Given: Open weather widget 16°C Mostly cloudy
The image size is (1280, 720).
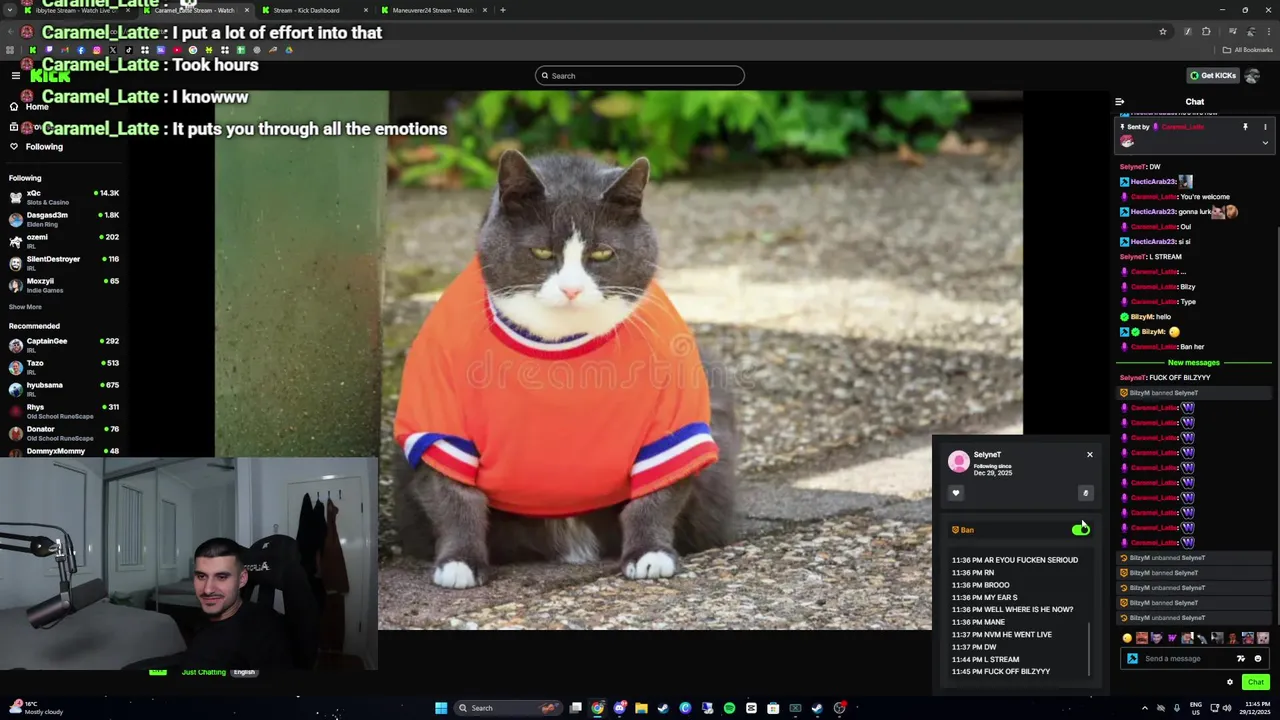Looking at the screenshot, I should click(x=35, y=708).
